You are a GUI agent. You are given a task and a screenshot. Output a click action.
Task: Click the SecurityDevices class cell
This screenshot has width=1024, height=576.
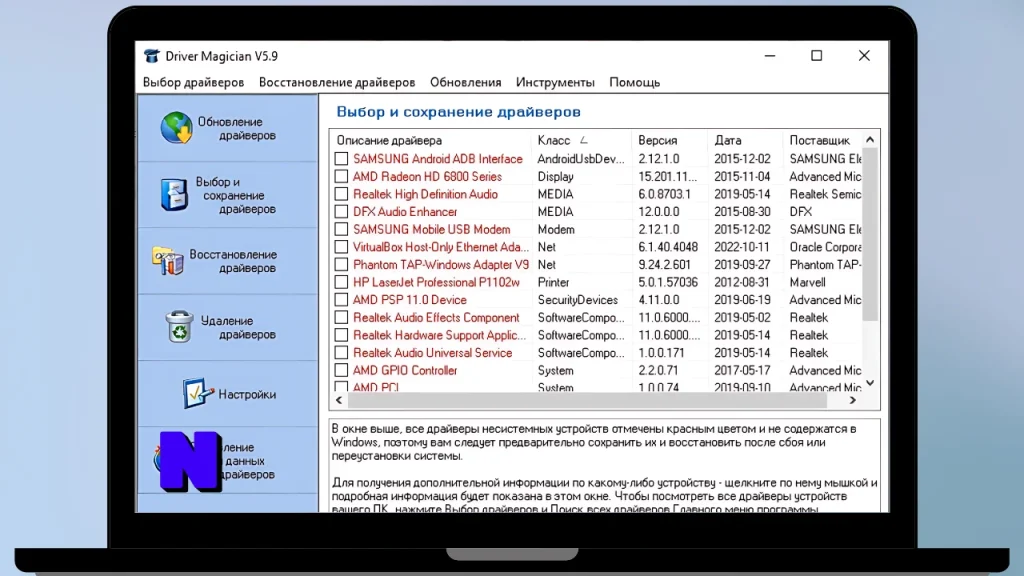577,300
